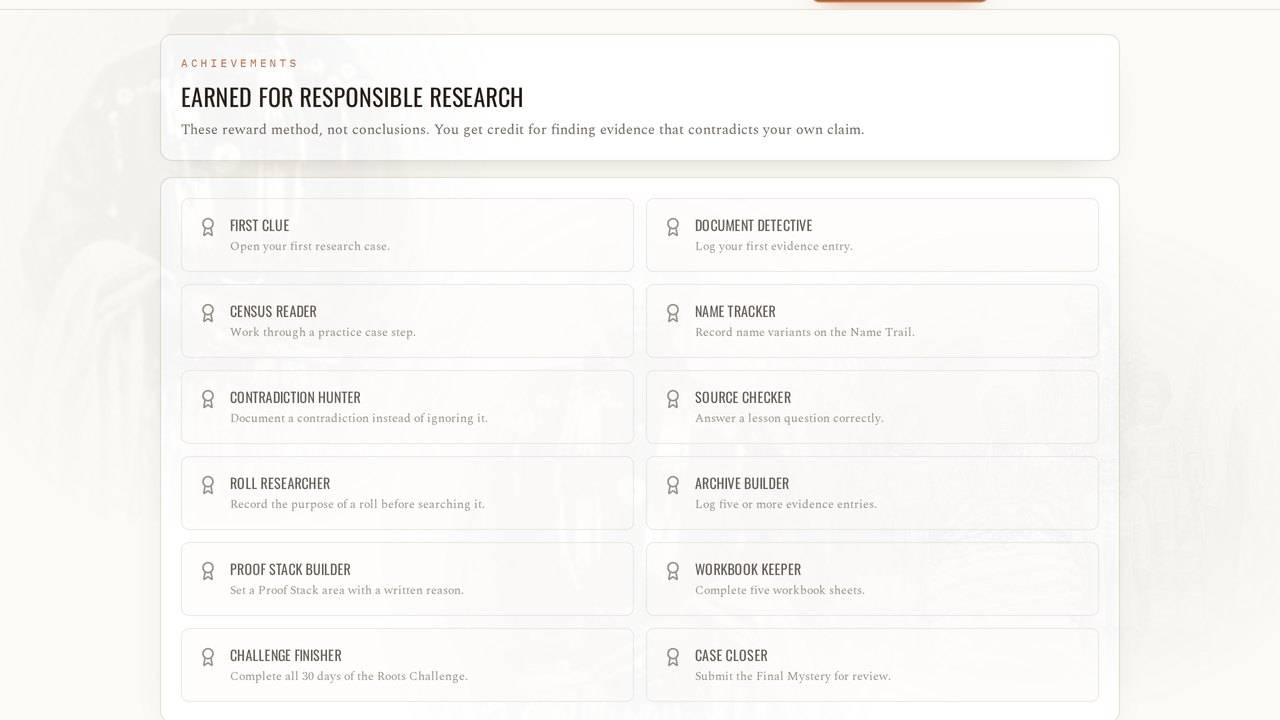1280x720 pixels.
Task: Select "Document a contradiction instead of ignoring it."
Action: 359,419
